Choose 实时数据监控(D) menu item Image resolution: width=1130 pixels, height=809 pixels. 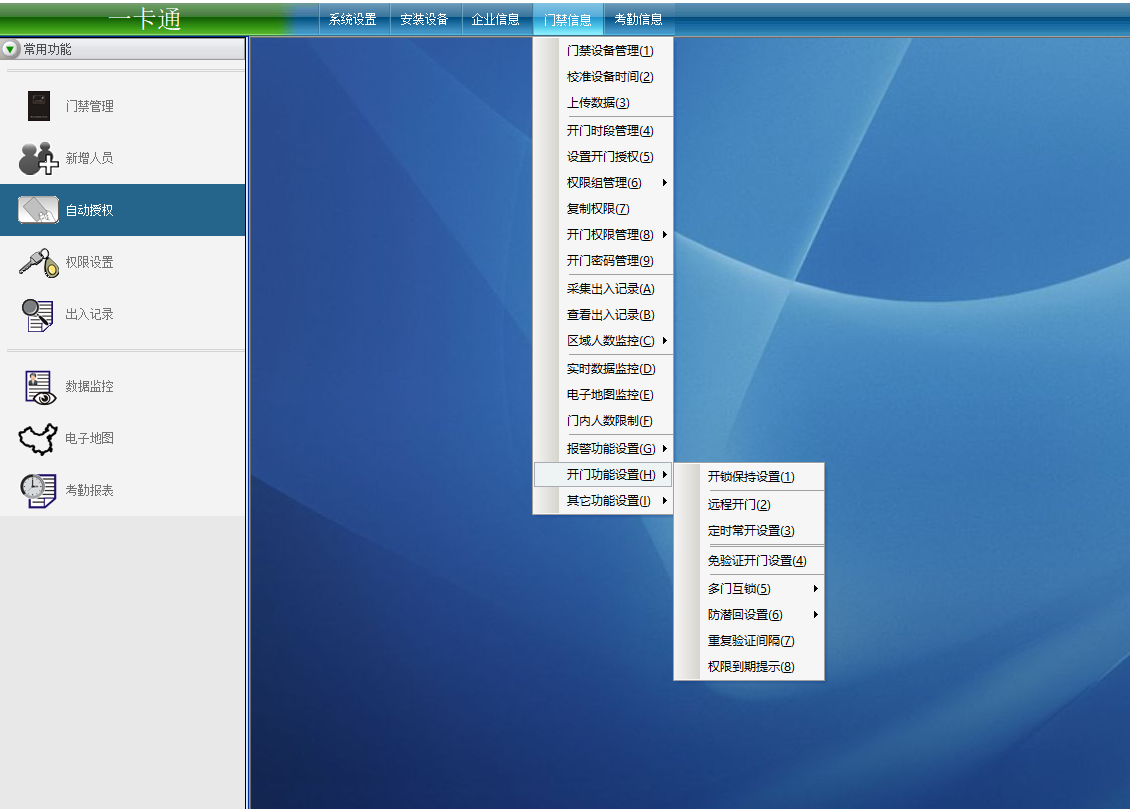(x=610, y=369)
